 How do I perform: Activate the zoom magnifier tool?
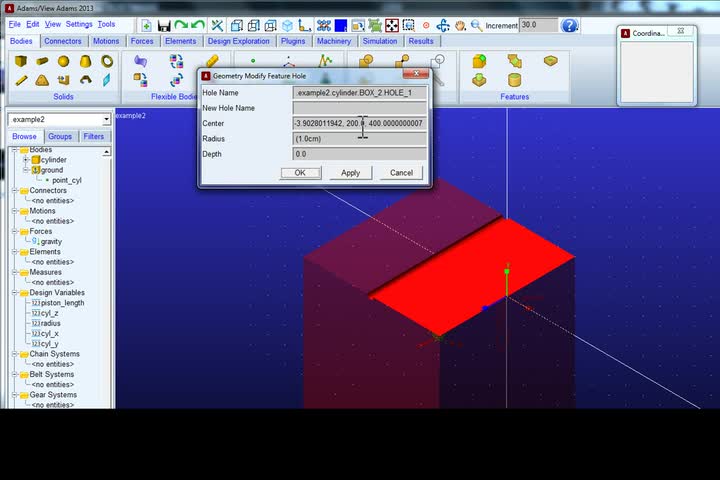[x=476, y=25]
